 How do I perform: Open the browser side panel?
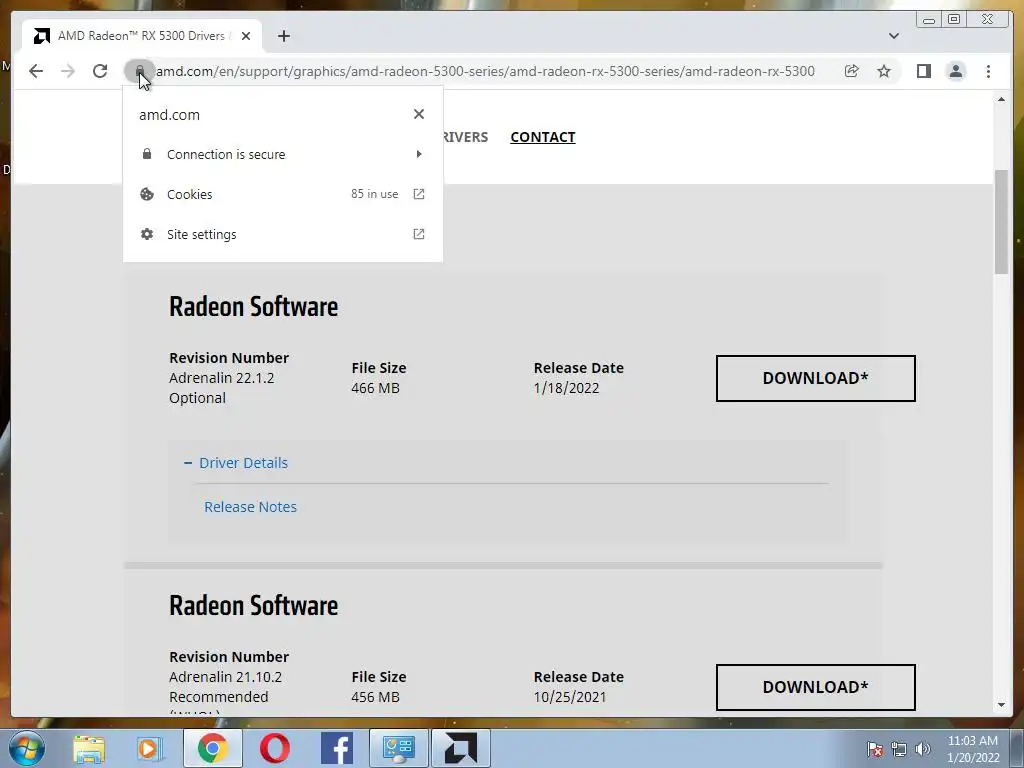[923, 71]
